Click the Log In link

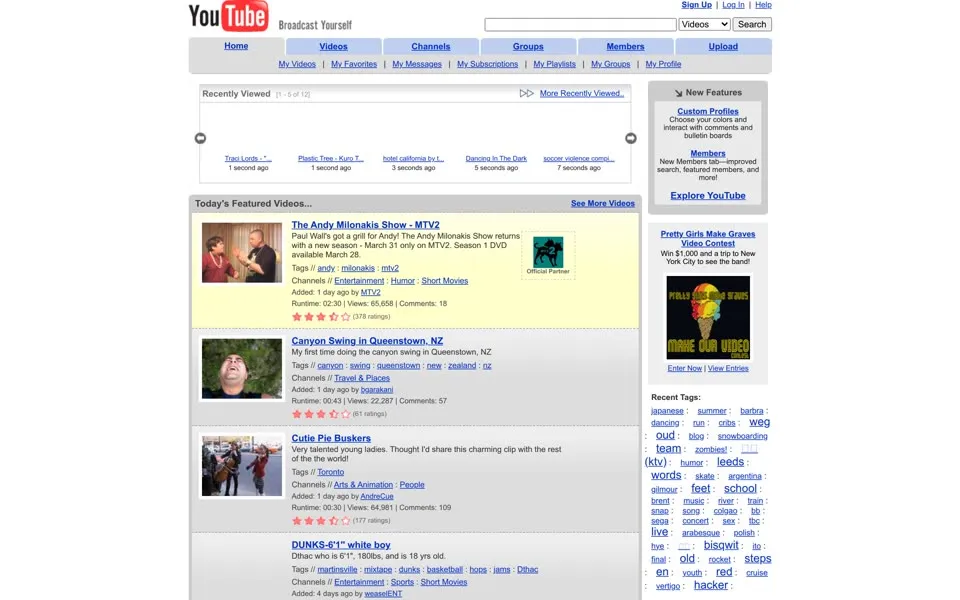pos(733,5)
